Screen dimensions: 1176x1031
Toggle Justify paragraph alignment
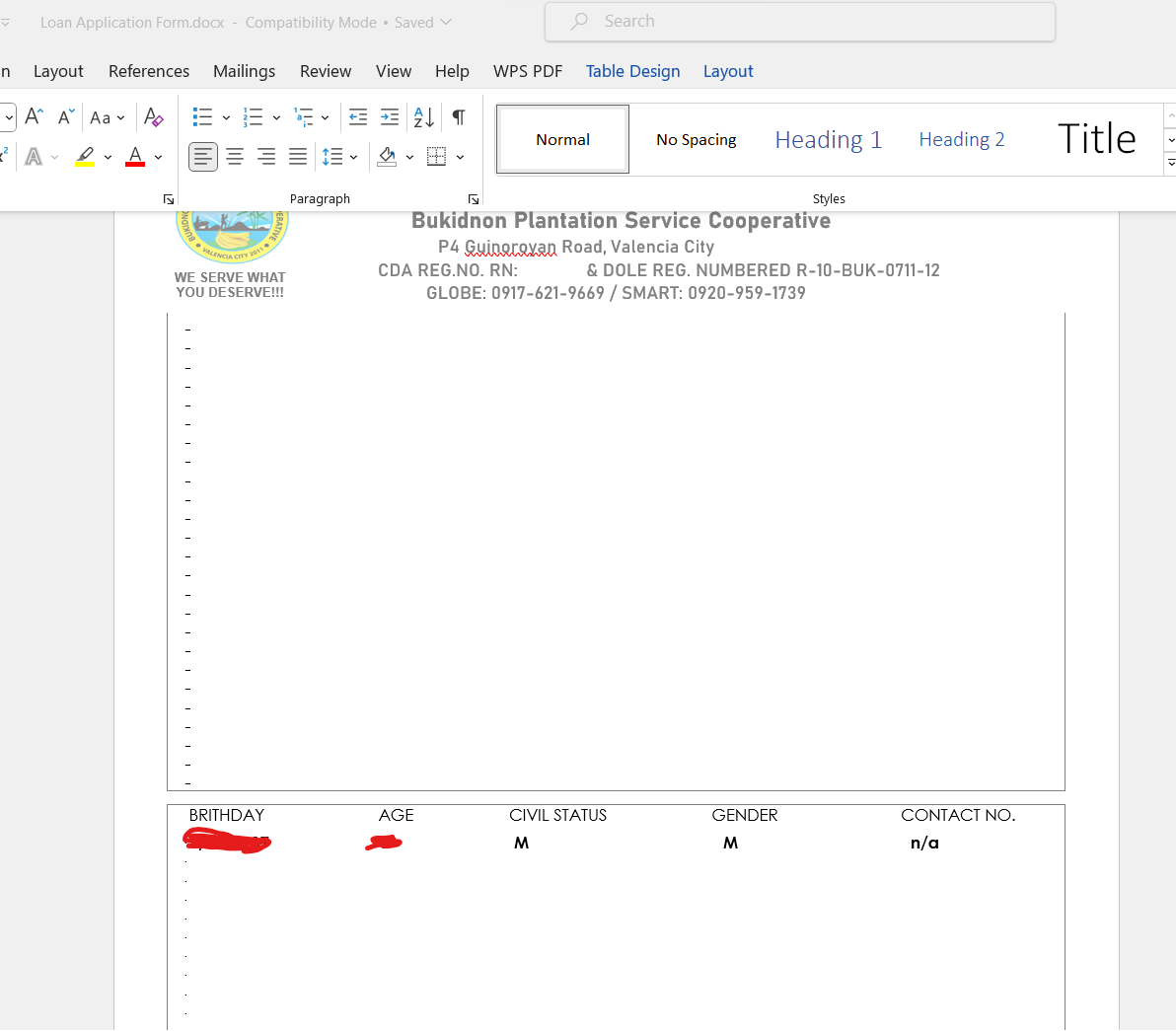point(298,157)
